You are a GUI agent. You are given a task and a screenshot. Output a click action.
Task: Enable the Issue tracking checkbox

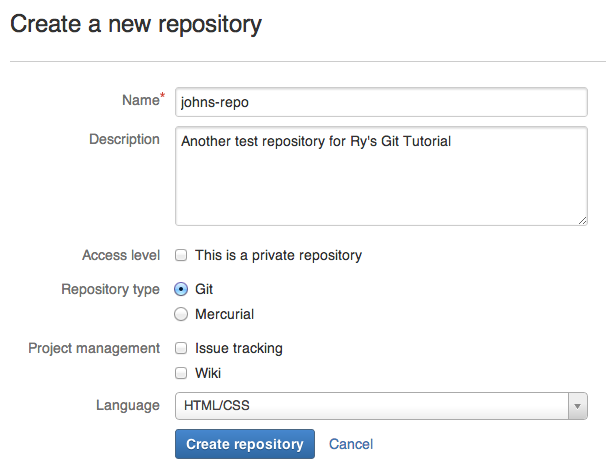pyautogui.click(x=181, y=348)
